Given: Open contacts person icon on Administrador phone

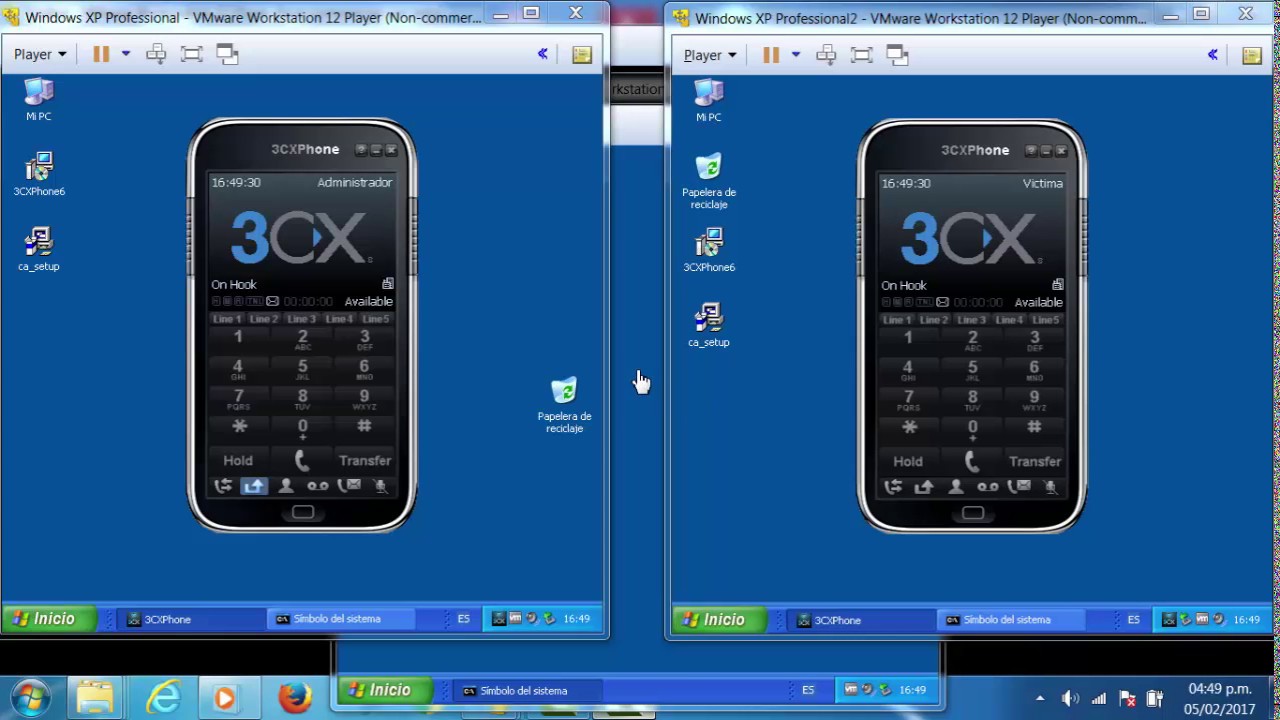Looking at the screenshot, I should [x=286, y=486].
